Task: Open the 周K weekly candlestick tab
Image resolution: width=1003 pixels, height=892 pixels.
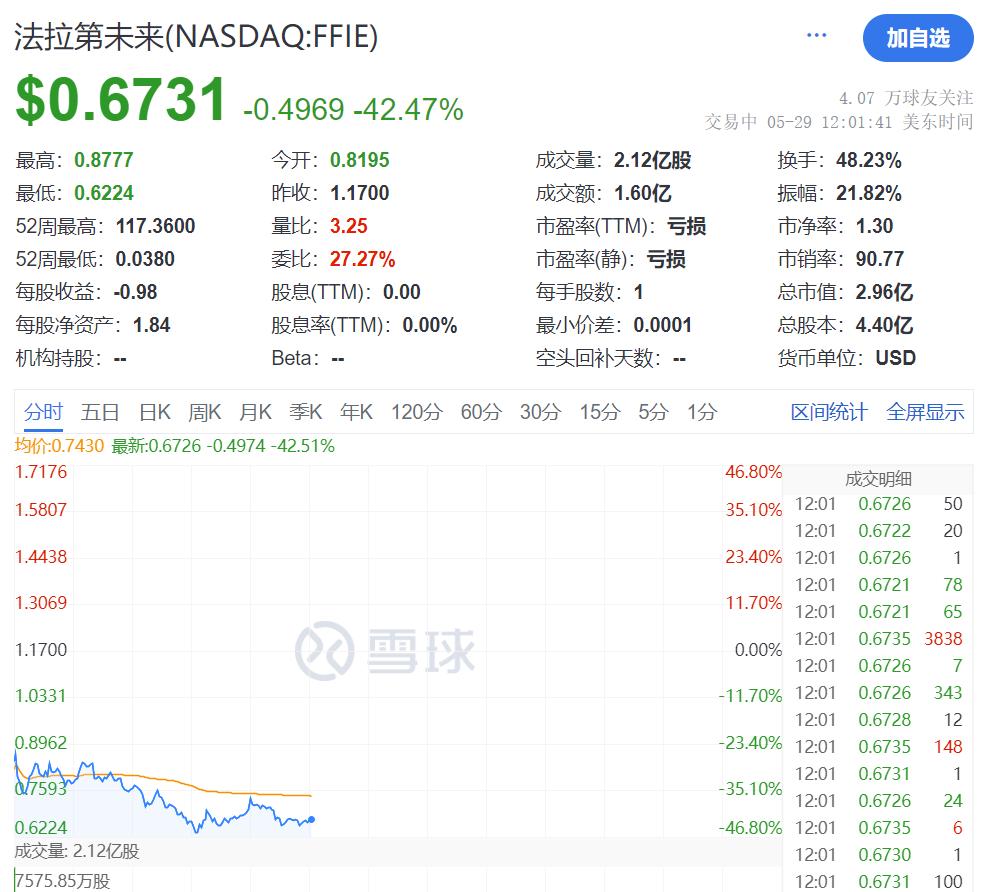Action: point(205,412)
